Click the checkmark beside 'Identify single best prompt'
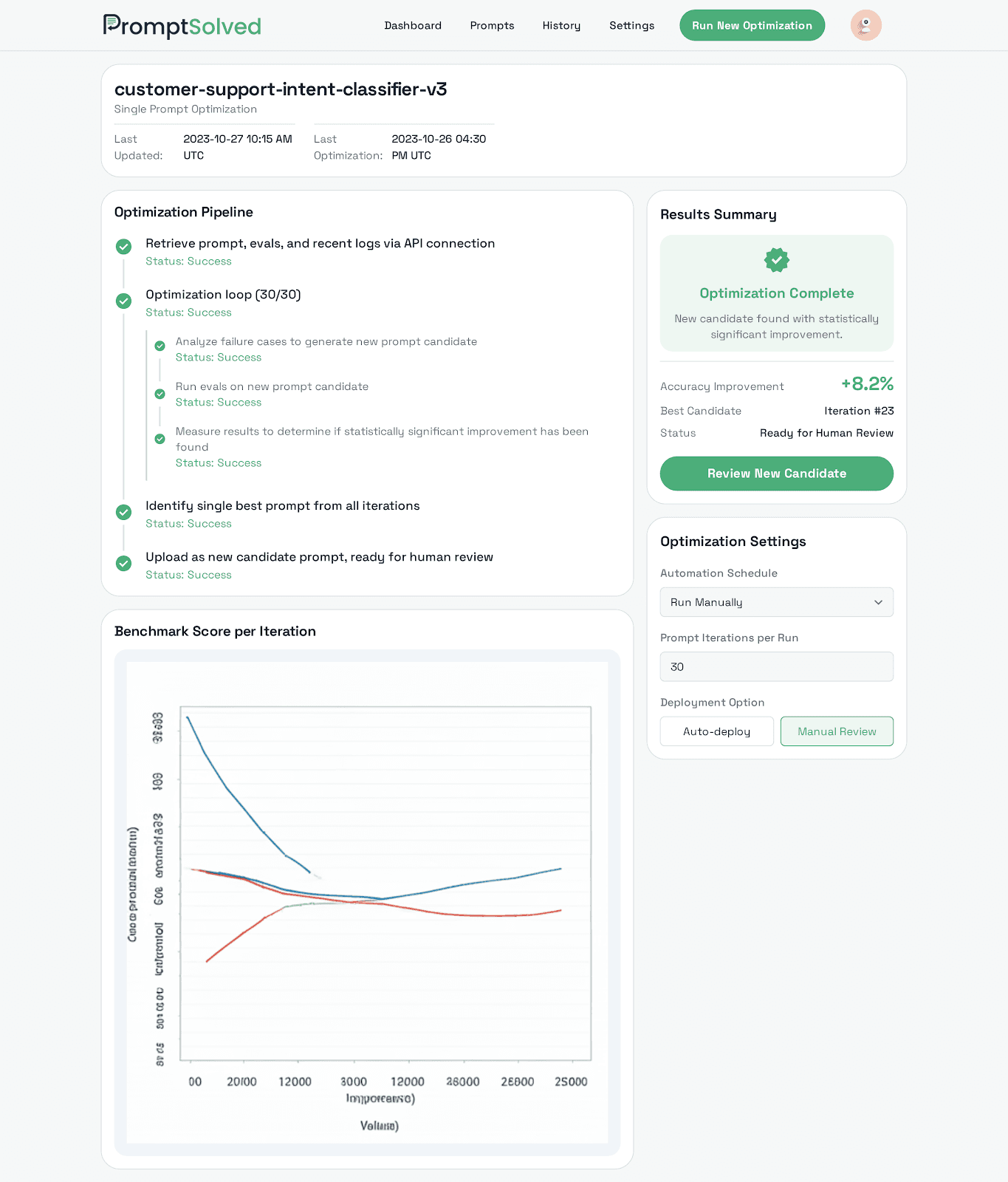1008x1182 pixels. 123,512
